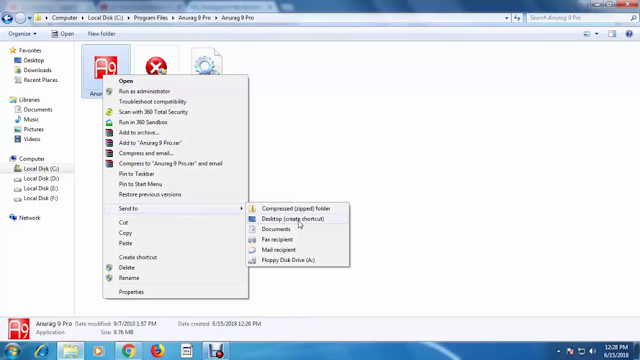Viewport: 640px width, 360px height.
Task: Click the search magnifier icon
Action: coord(633,18)
